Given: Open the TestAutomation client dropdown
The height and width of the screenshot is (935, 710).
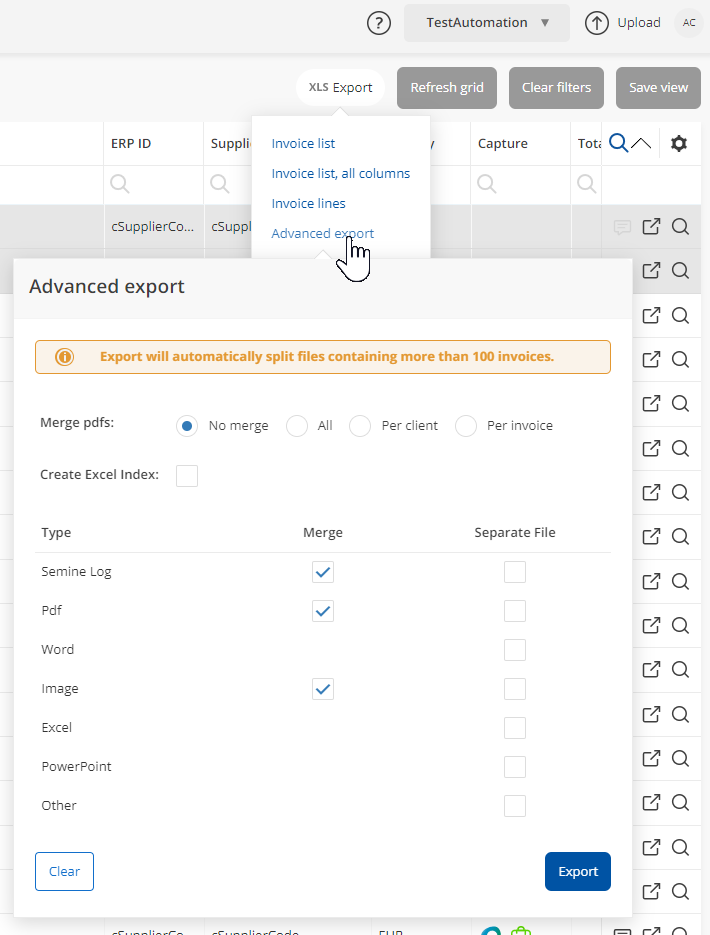Looking at the screenshot, I should tap(487, 23).
